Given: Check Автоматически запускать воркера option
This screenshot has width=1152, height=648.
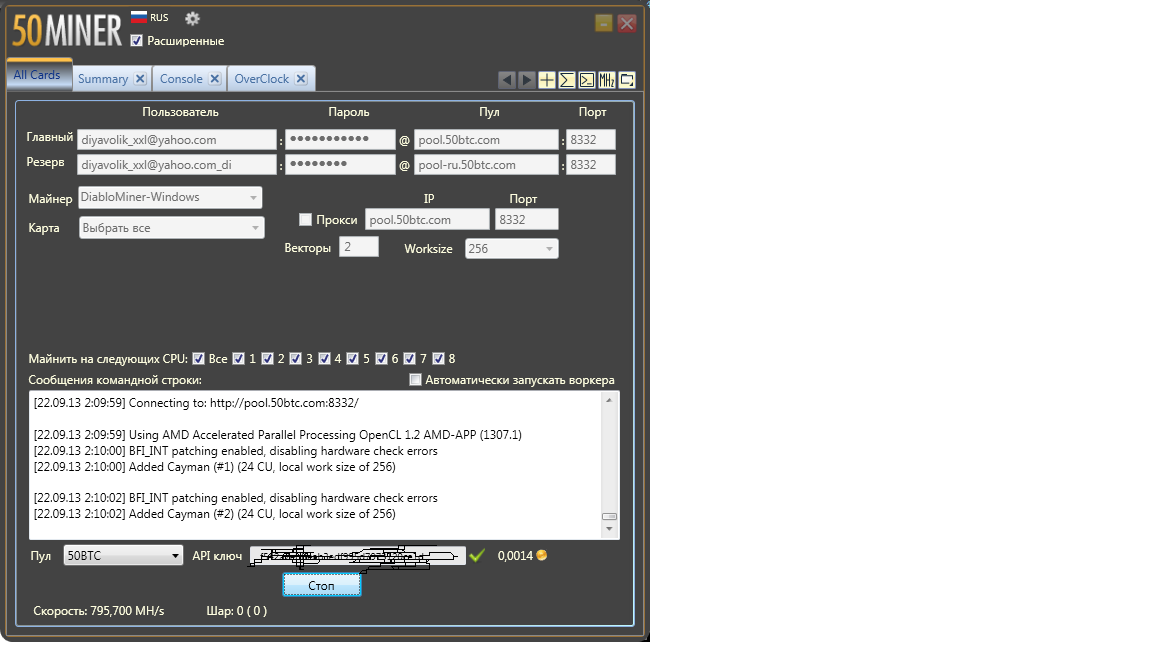Looking at the screenshot, I should (x=416, y=380).
